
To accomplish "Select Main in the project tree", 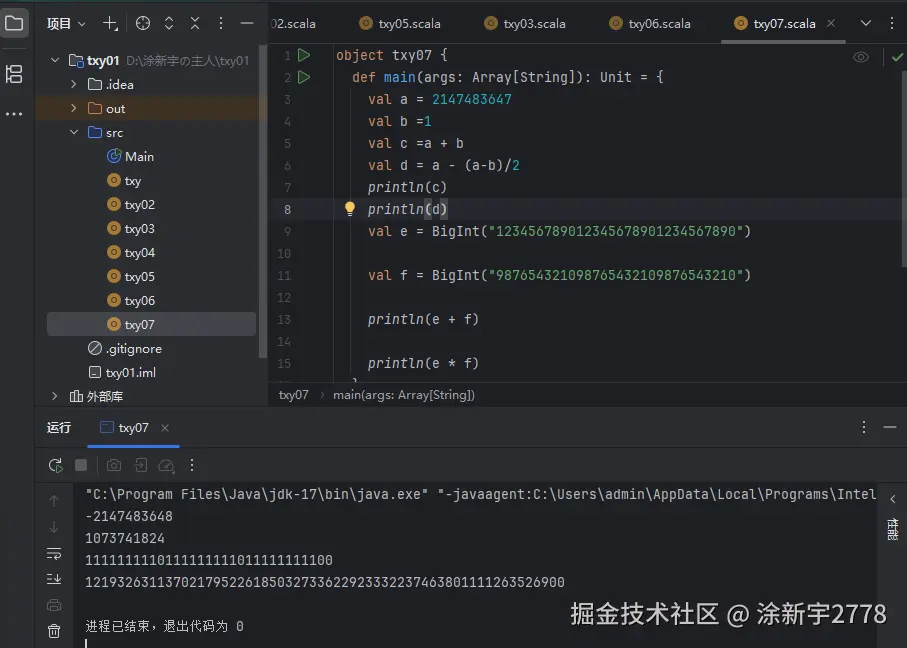I will 130,157.
